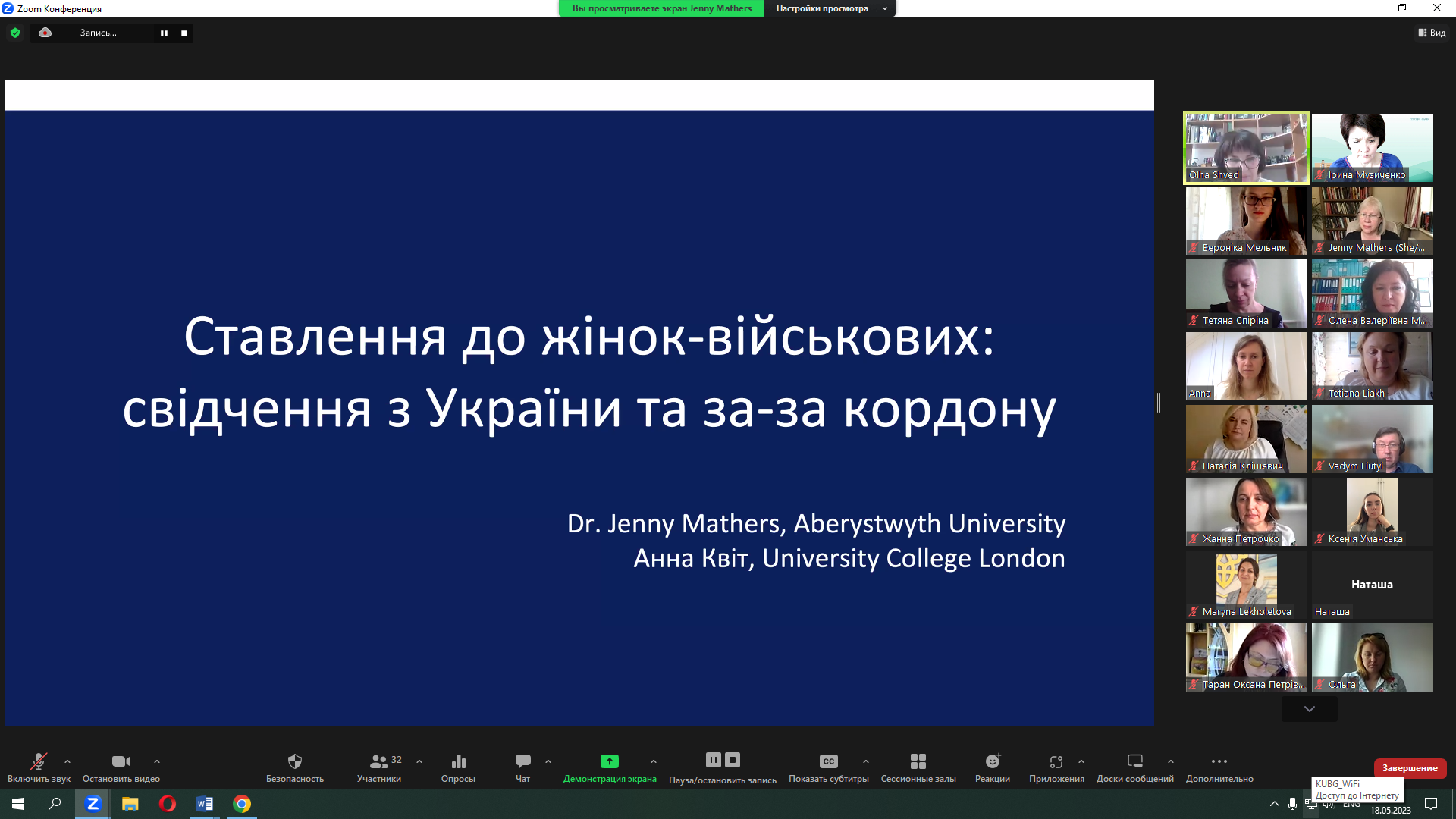Open Сессионные залы (Breakout rooms)
Image resolution: width=1456 pixels, height=819 pixels.
[x=918, y=766]
